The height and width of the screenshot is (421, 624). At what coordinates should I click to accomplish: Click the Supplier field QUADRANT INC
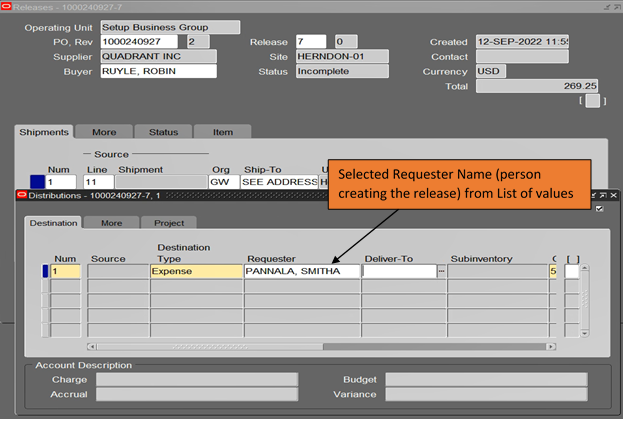(159, 57)
